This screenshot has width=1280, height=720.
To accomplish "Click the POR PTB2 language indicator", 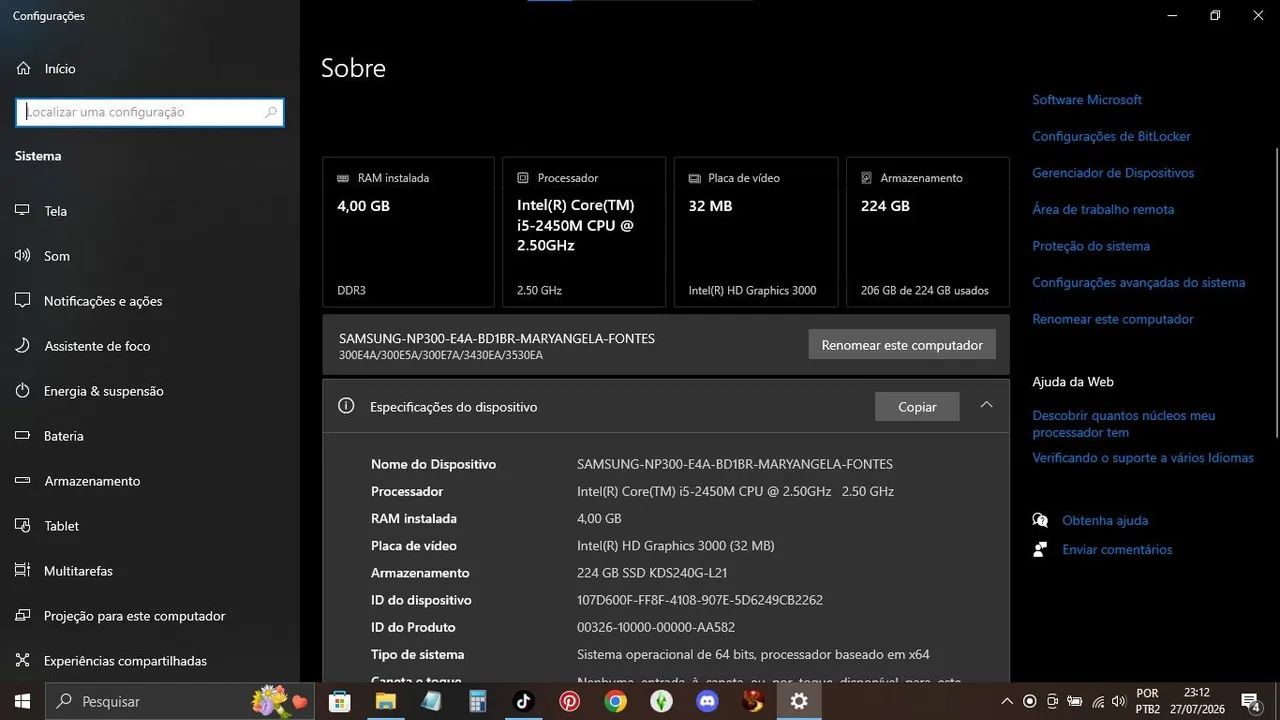I will point(1148,701).
